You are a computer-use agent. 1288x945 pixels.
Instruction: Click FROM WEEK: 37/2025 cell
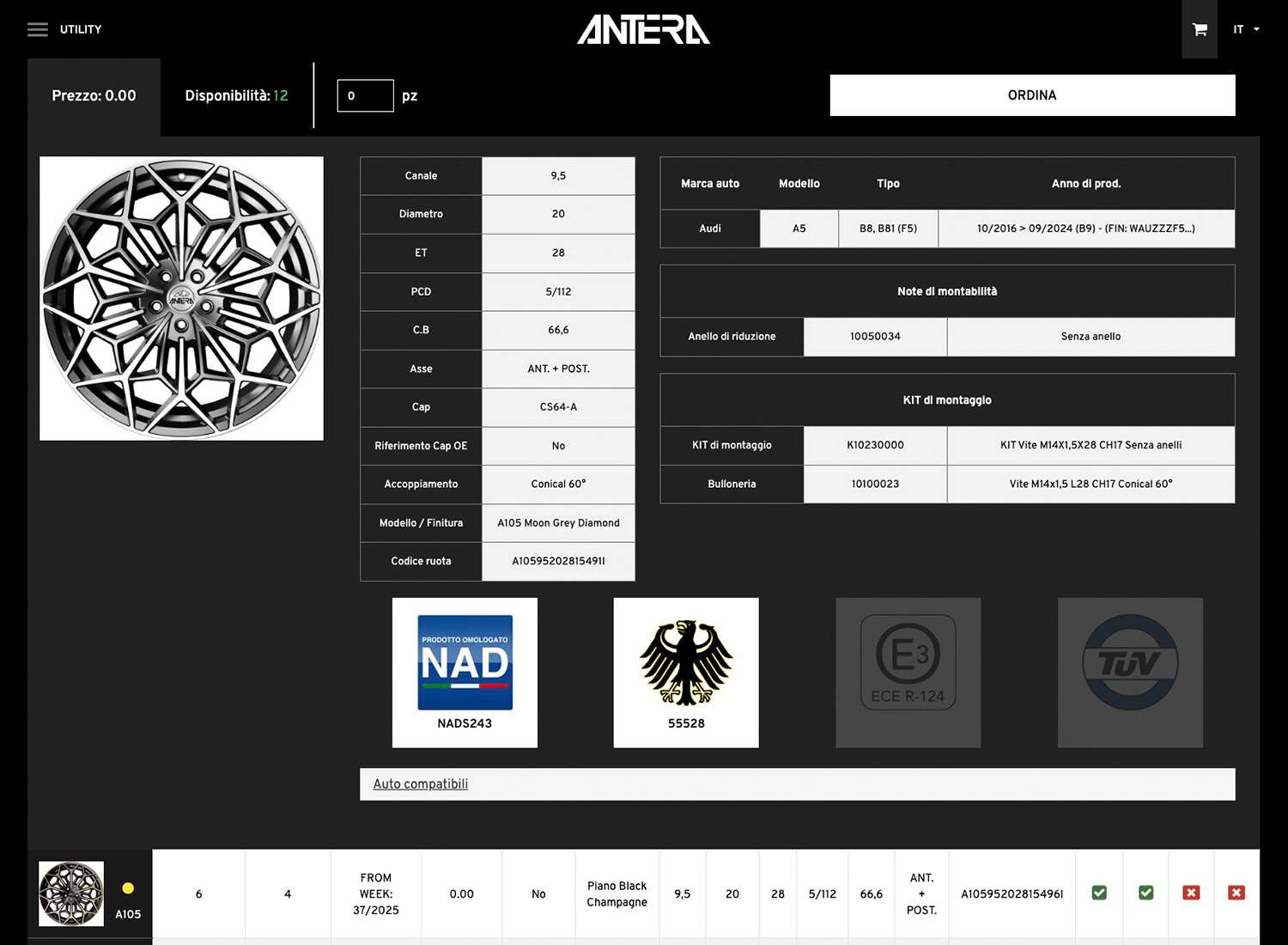point(375,893)
